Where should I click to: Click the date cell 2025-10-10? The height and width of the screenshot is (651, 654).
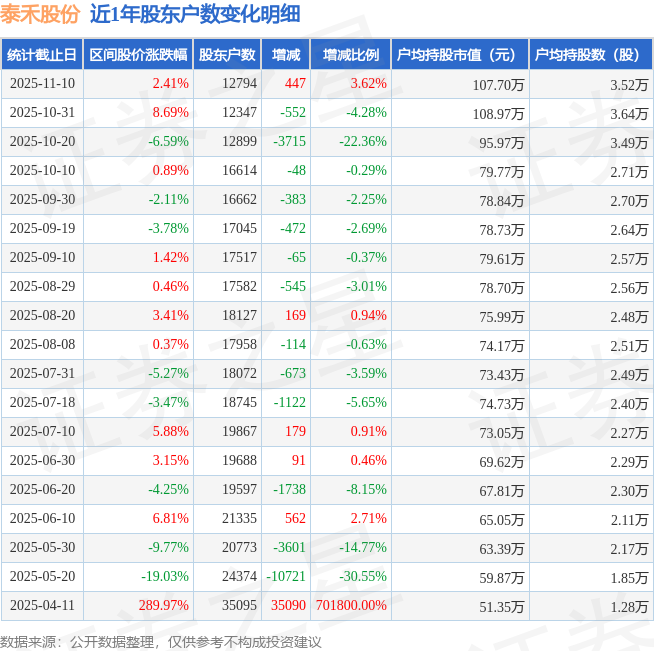43,170
